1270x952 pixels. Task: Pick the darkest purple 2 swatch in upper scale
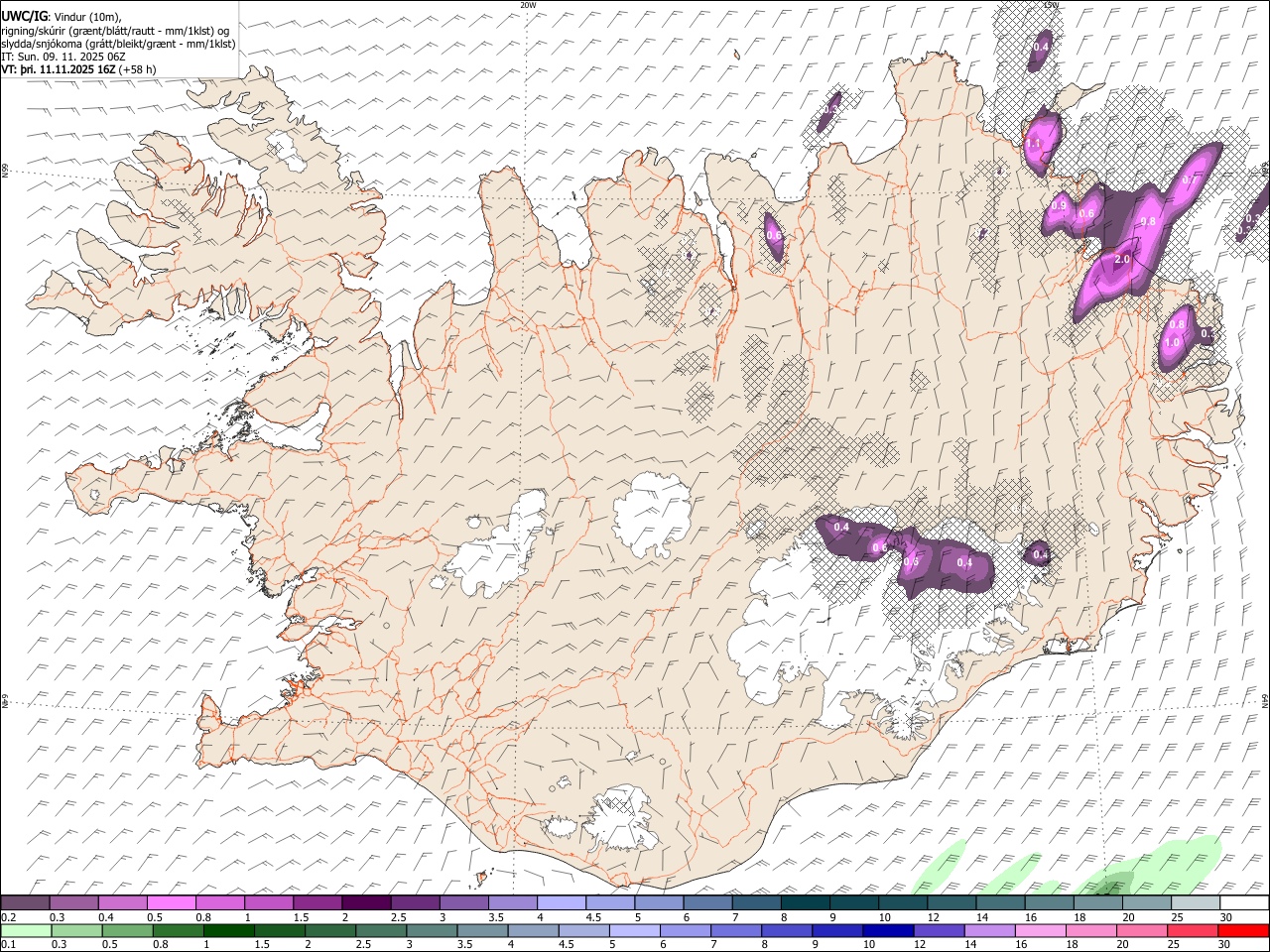click(x=366, y=902)
